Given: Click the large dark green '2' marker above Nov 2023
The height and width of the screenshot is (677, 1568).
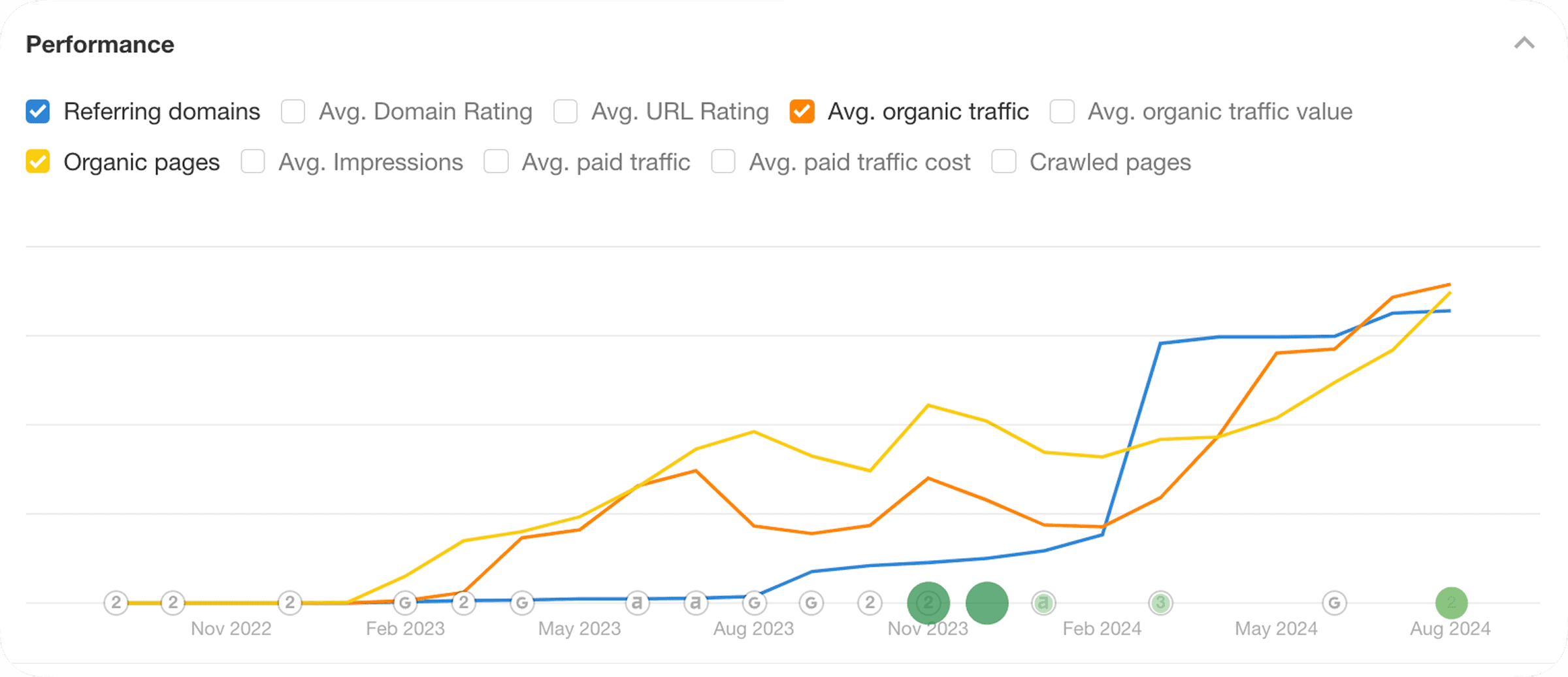Looking at the screenshot, I should coord(928,603).
